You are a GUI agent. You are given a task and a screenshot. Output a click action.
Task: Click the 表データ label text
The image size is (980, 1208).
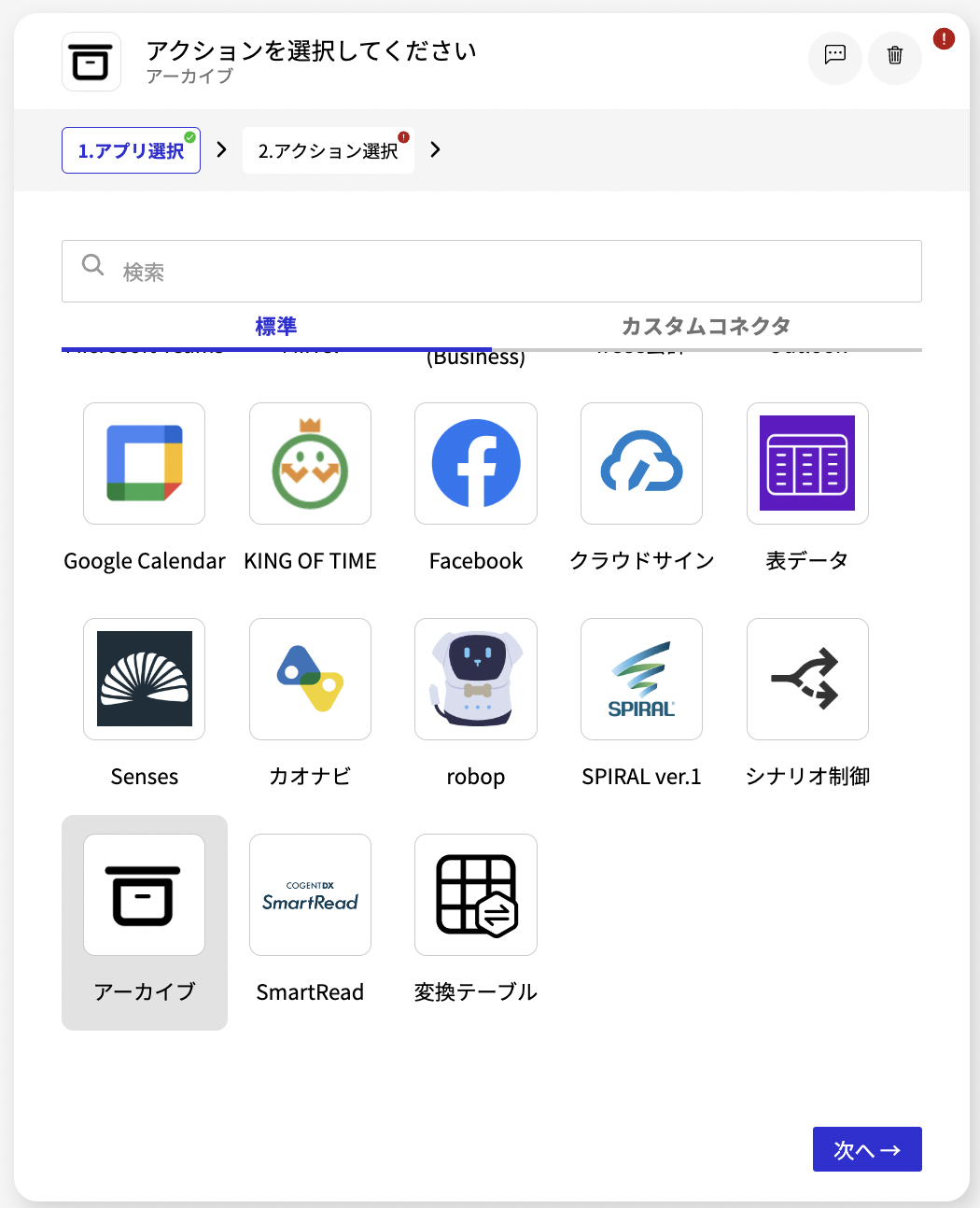pyautogui.click(x=807, y=561)
